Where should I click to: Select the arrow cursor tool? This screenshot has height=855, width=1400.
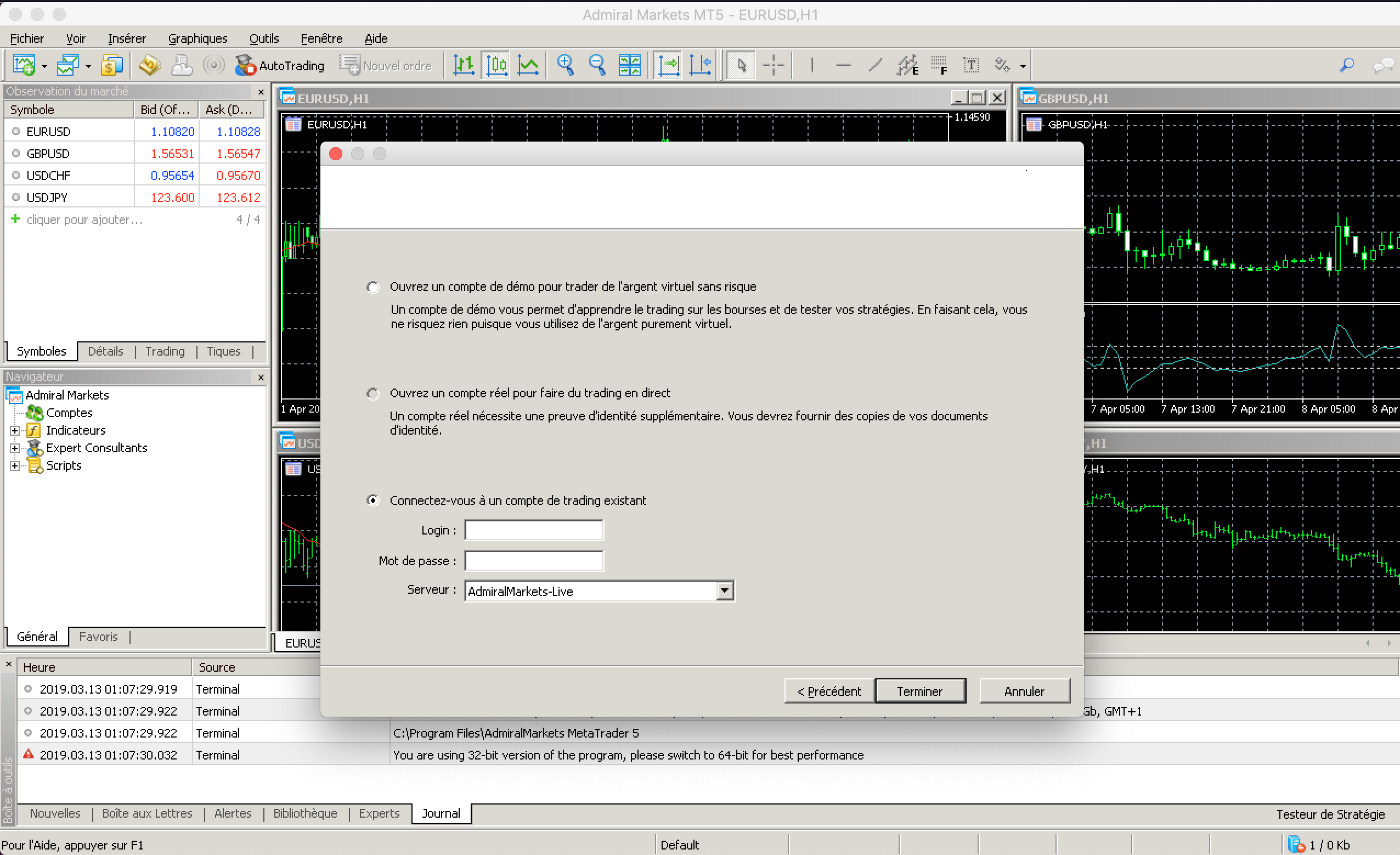pos(741,65)
